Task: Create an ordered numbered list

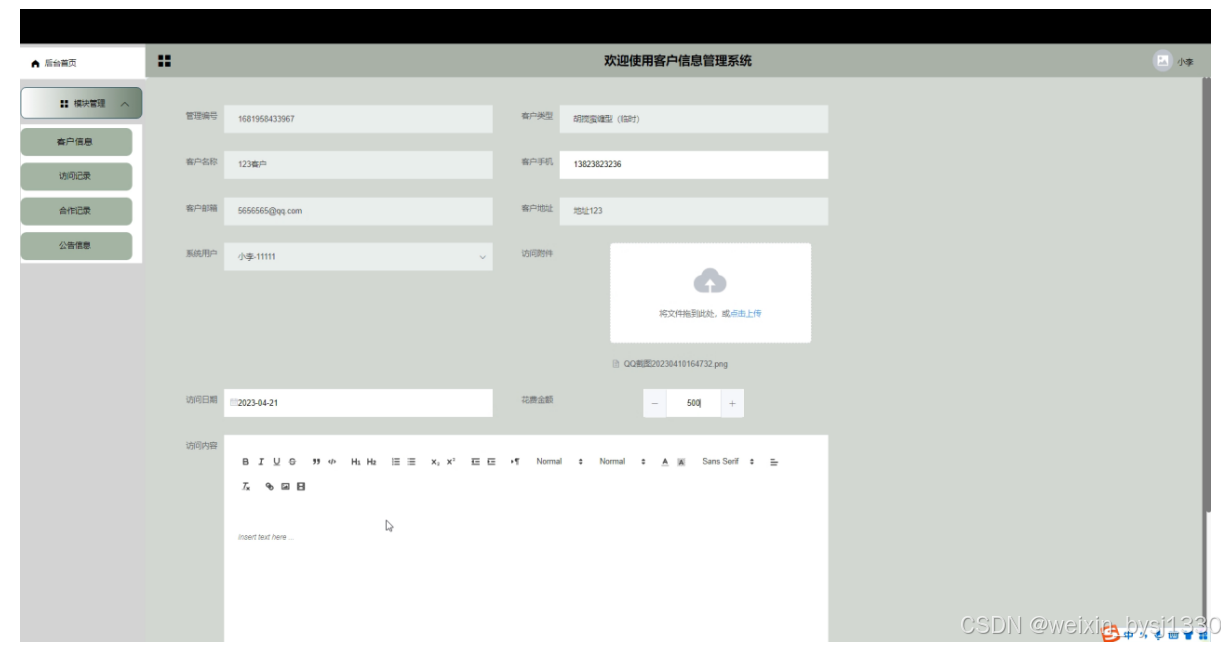Action: pos(396,462)
